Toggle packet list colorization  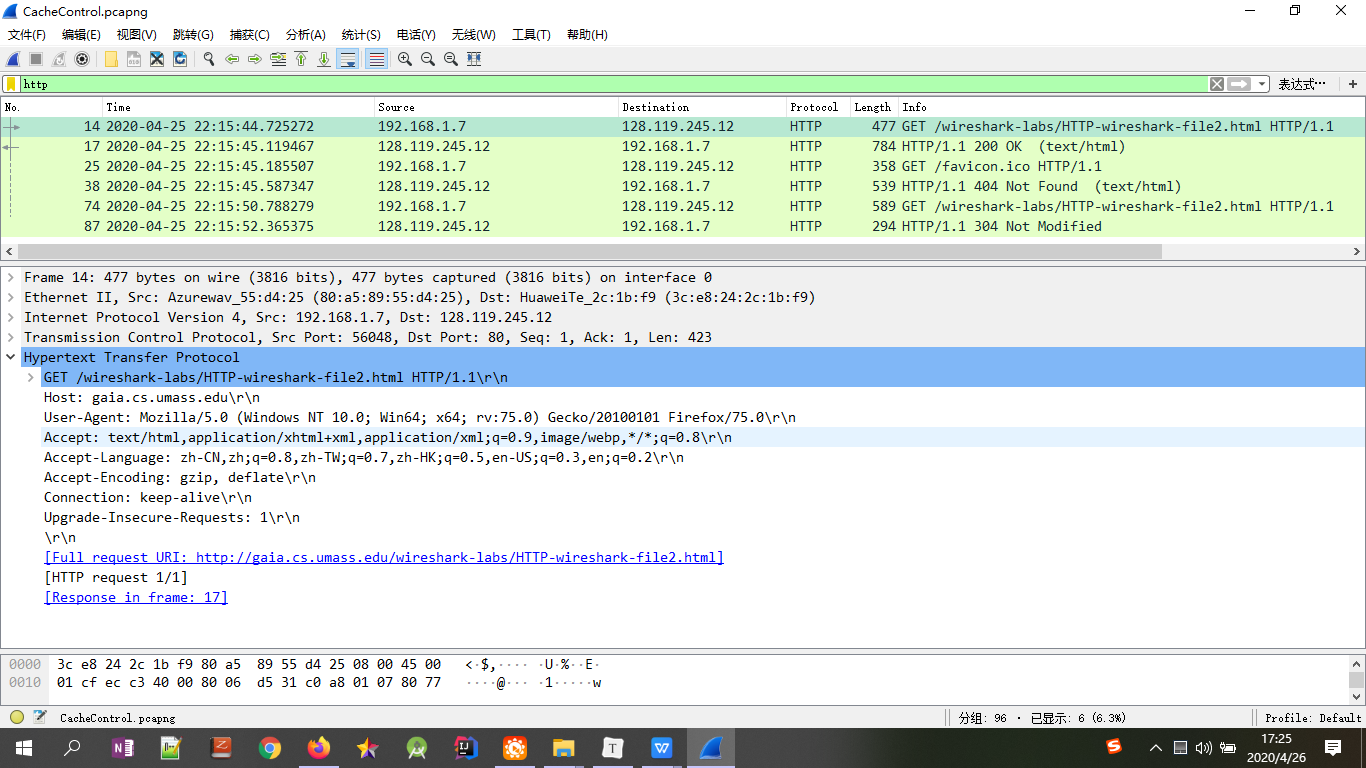point(374,59)
